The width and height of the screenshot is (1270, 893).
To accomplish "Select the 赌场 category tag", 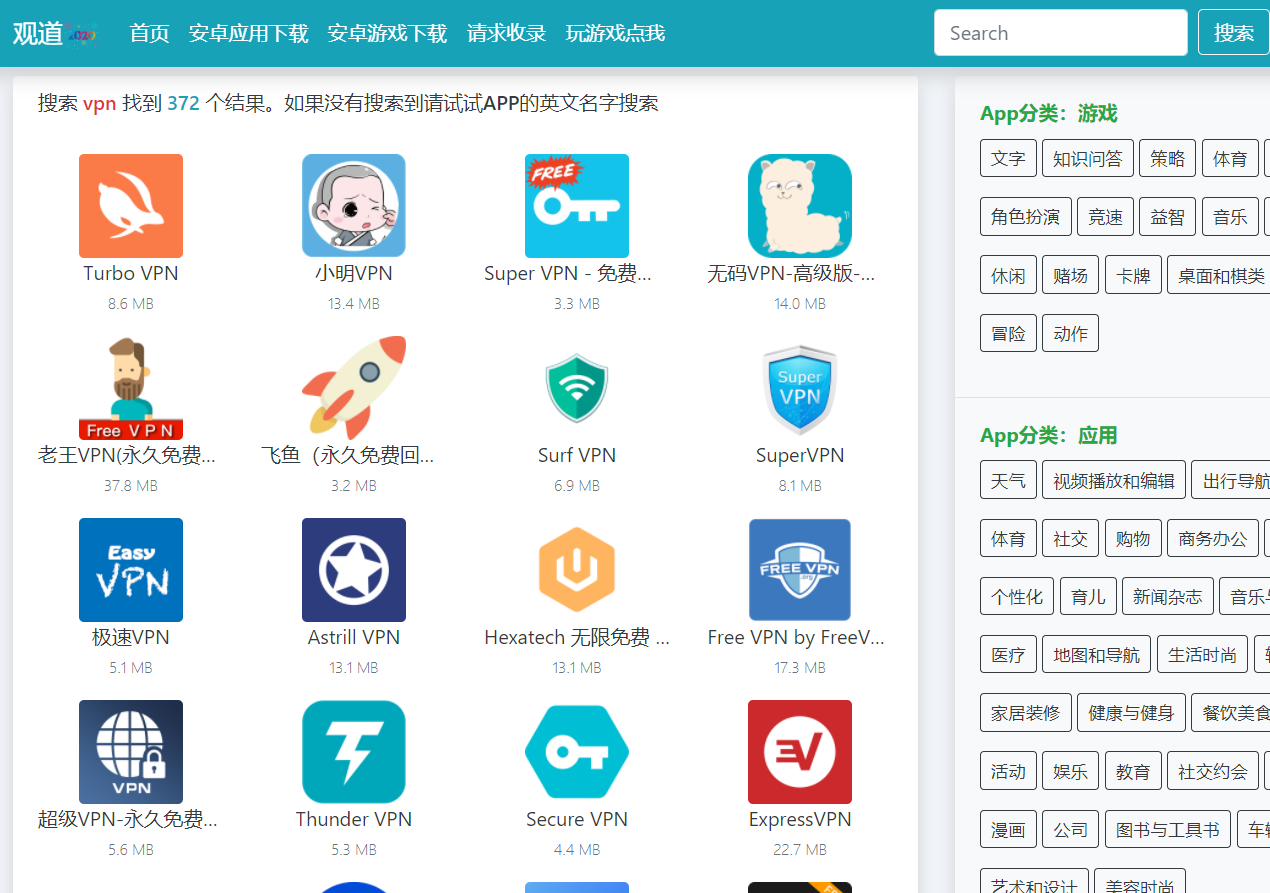I will (x=1071, y=275).
